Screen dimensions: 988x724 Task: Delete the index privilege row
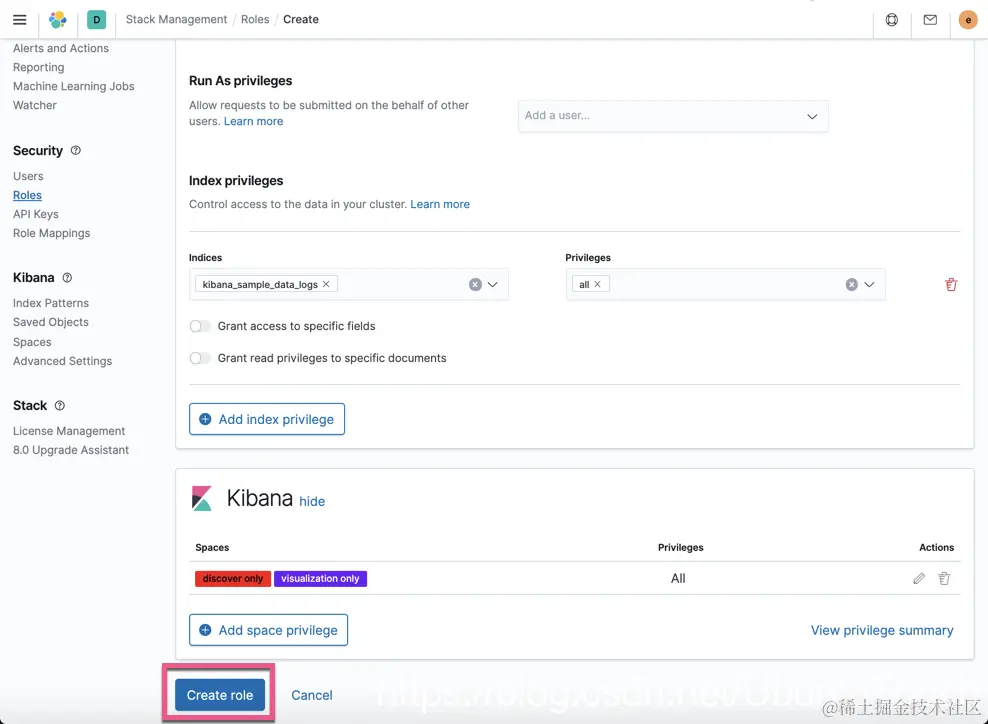coord(951,284)
